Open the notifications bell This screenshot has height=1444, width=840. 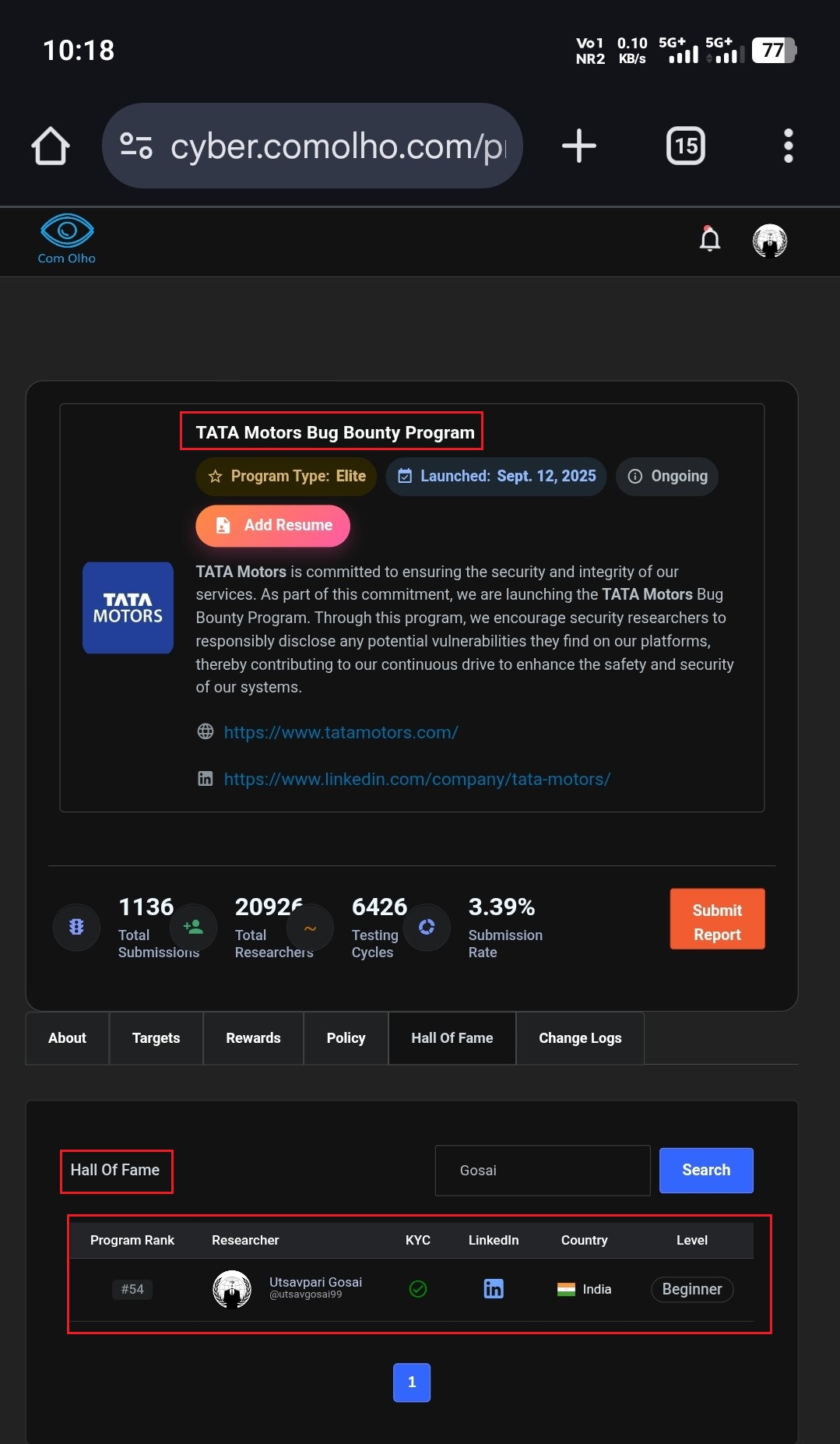pos(709,239)
